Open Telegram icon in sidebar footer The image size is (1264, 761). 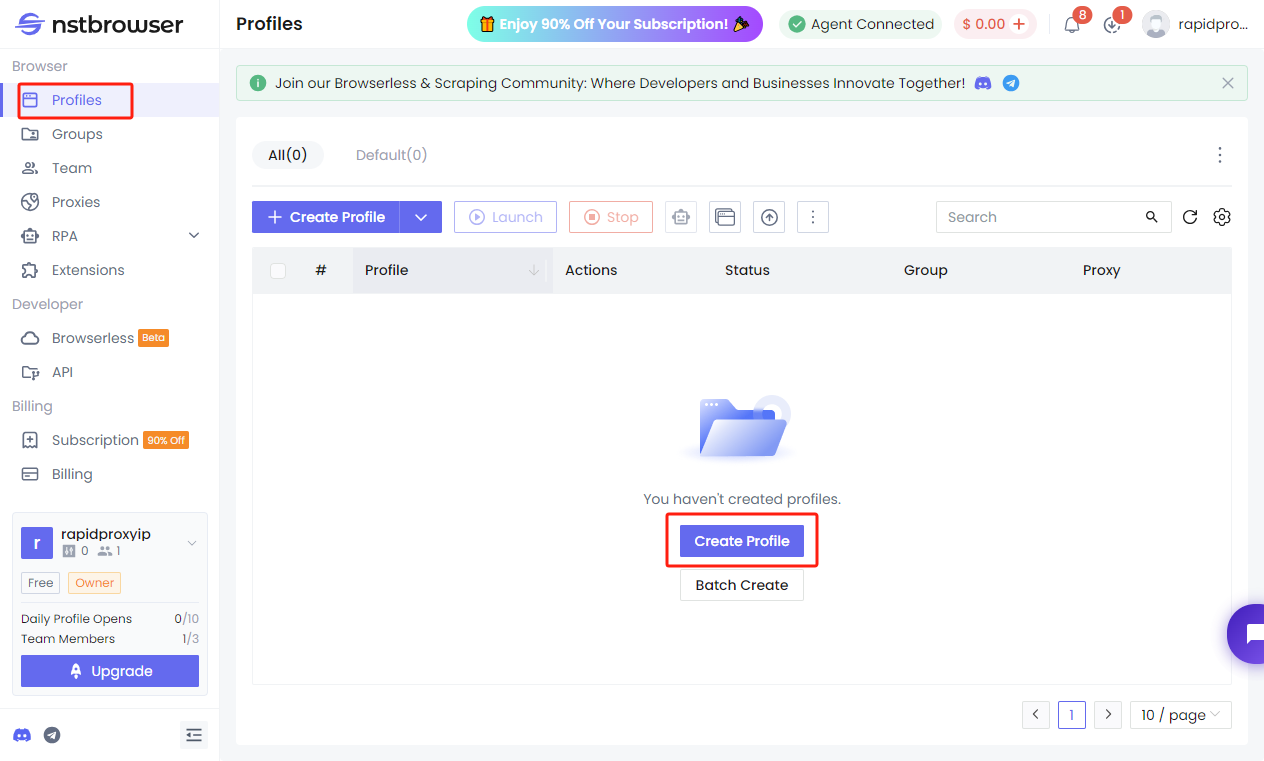52,735
